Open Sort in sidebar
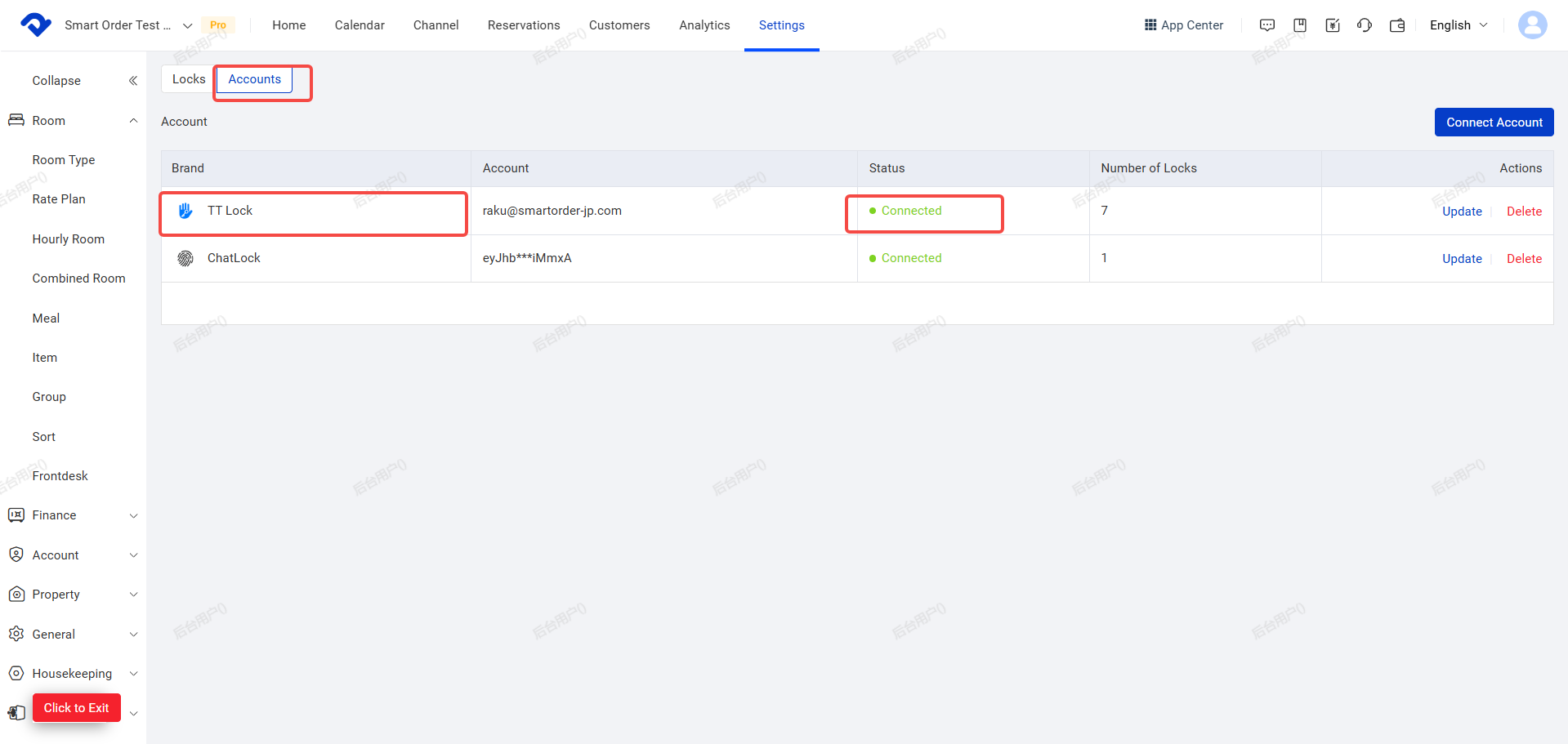The height and width of the screenshot is (744, 1568). [x=44, y=437]
